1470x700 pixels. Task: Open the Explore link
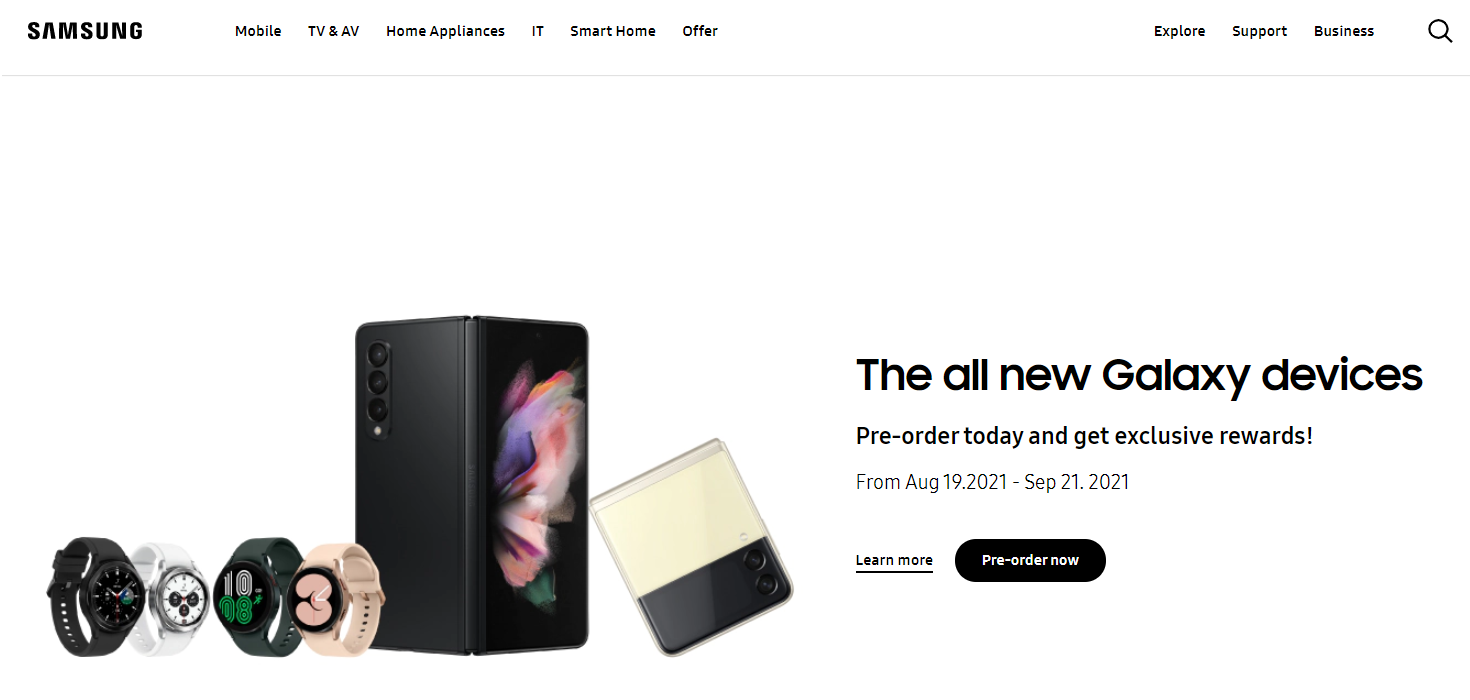pos(1179,31)
